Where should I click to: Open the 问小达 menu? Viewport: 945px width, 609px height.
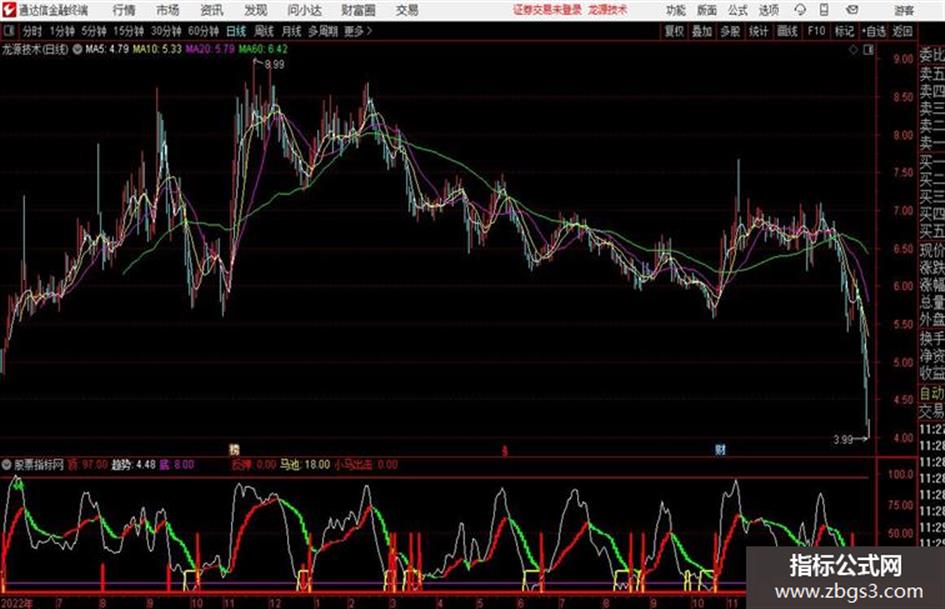pos(304,10)
